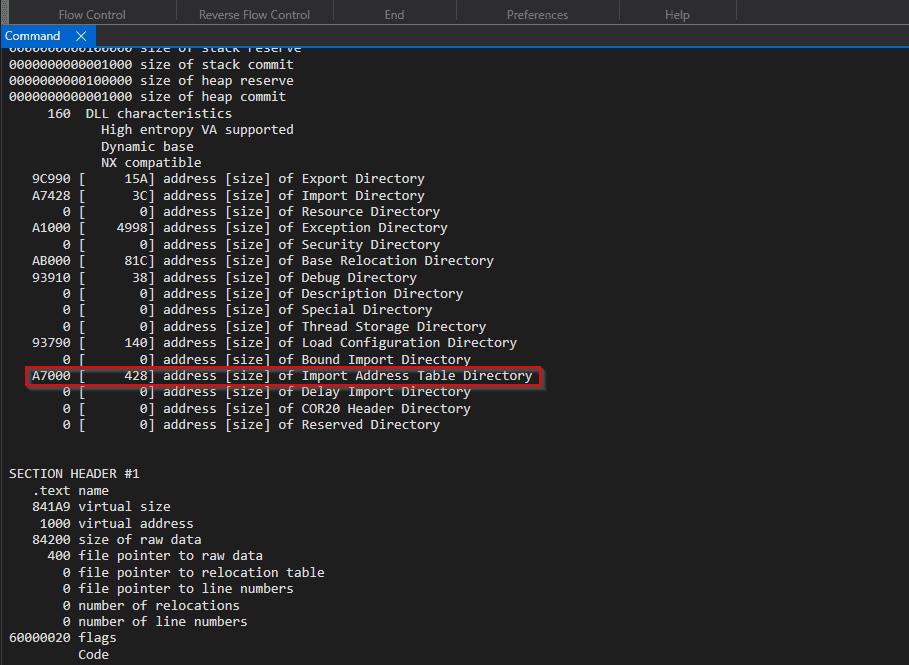Click address value A7000

pyautogui.click(x=51, y=376)
